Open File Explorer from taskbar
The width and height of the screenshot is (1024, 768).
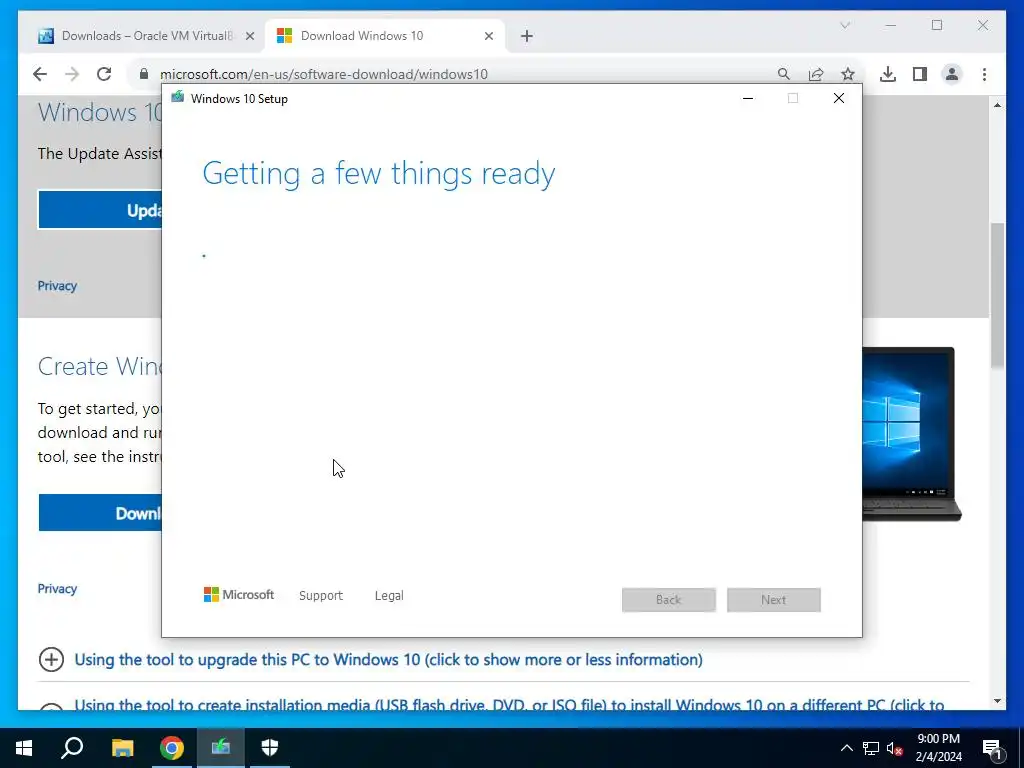[x=122, y=748]
